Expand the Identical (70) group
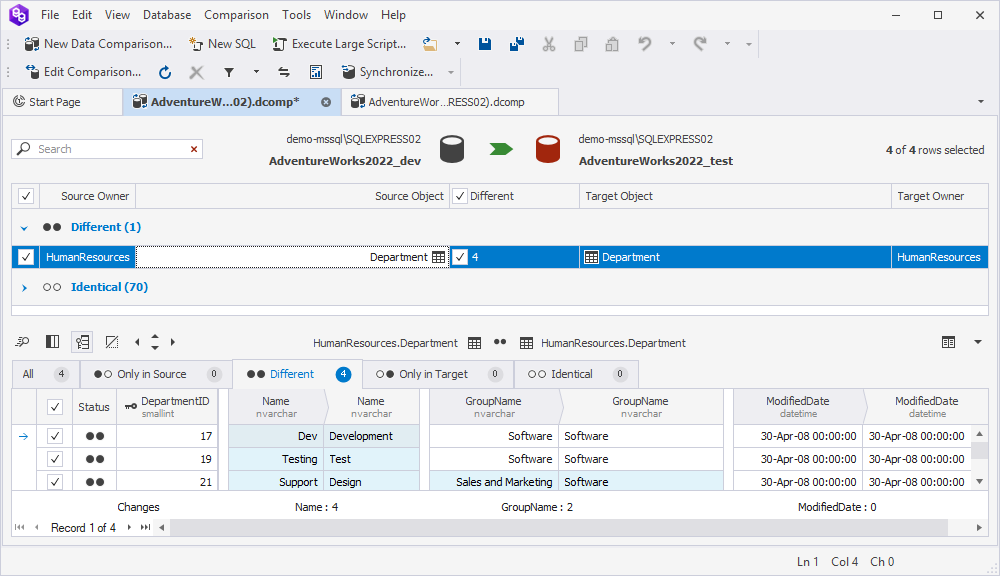Image resolution: width=1000 pixels, height=576 pixels. click(x=25, y=288)
